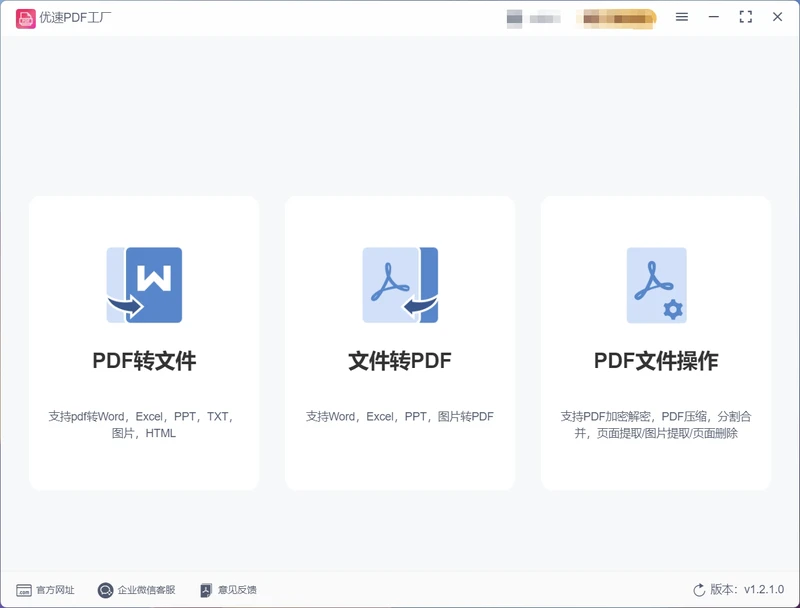Select the 文件转PDF title text
This screenshot has height=608, width=800.
click(x=400, y=361)
